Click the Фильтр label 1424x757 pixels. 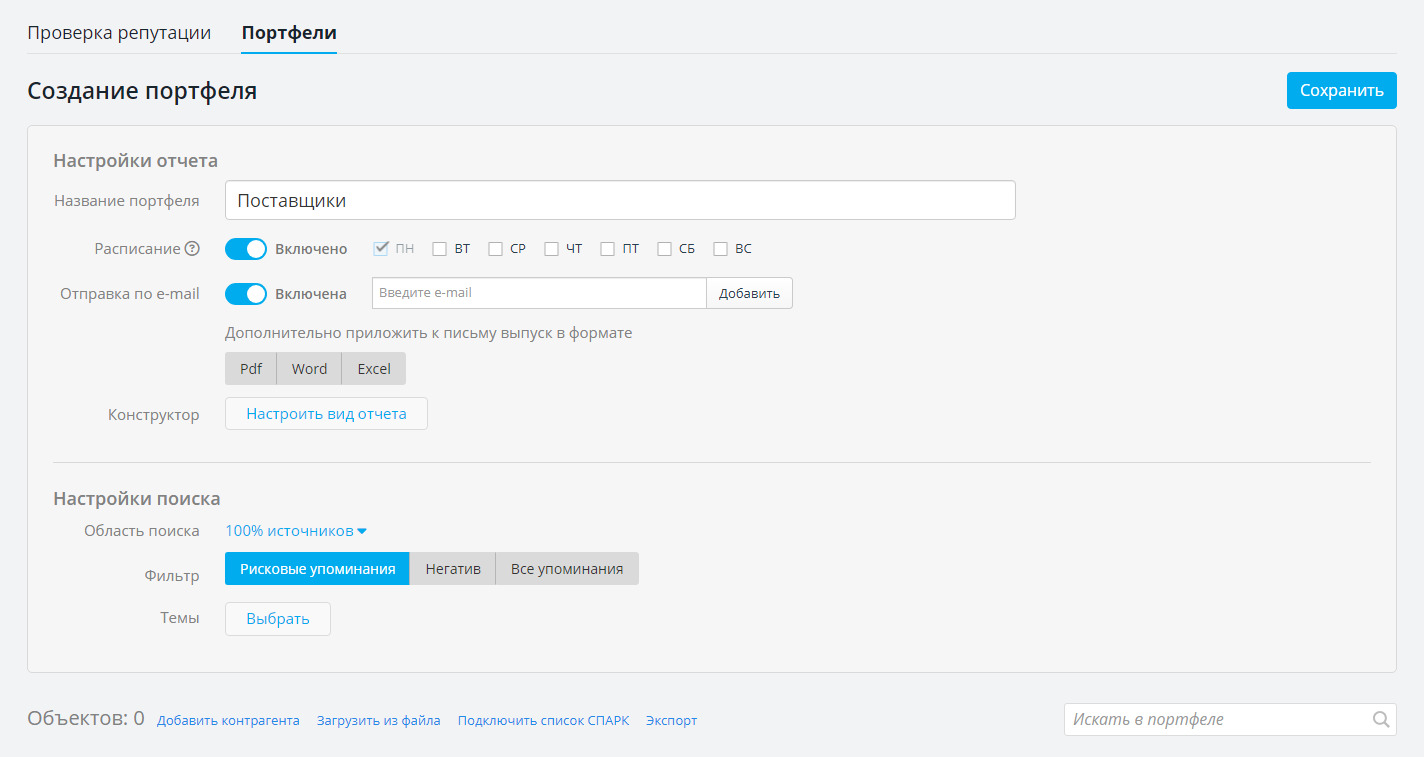pyautogui.click(x=172, y=576)
